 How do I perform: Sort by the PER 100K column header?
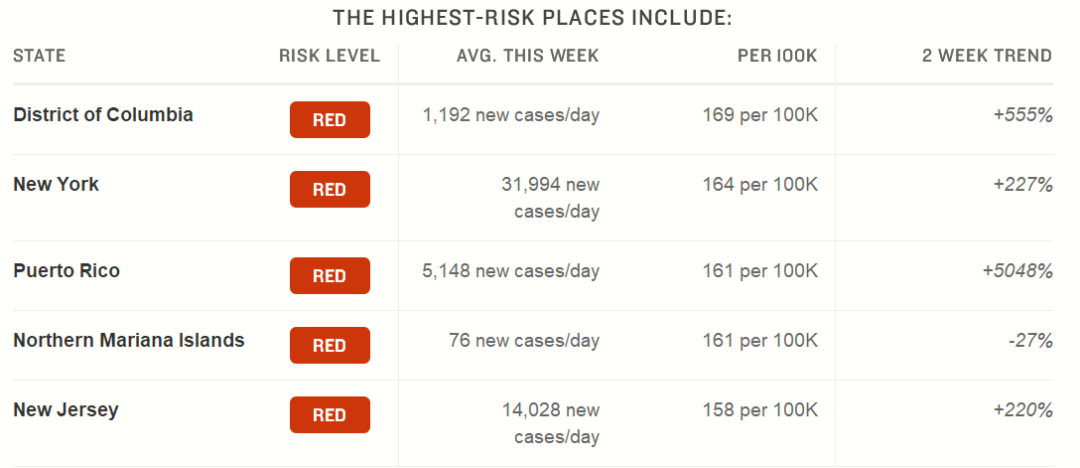pyautogui.click(x=778, y=56)
